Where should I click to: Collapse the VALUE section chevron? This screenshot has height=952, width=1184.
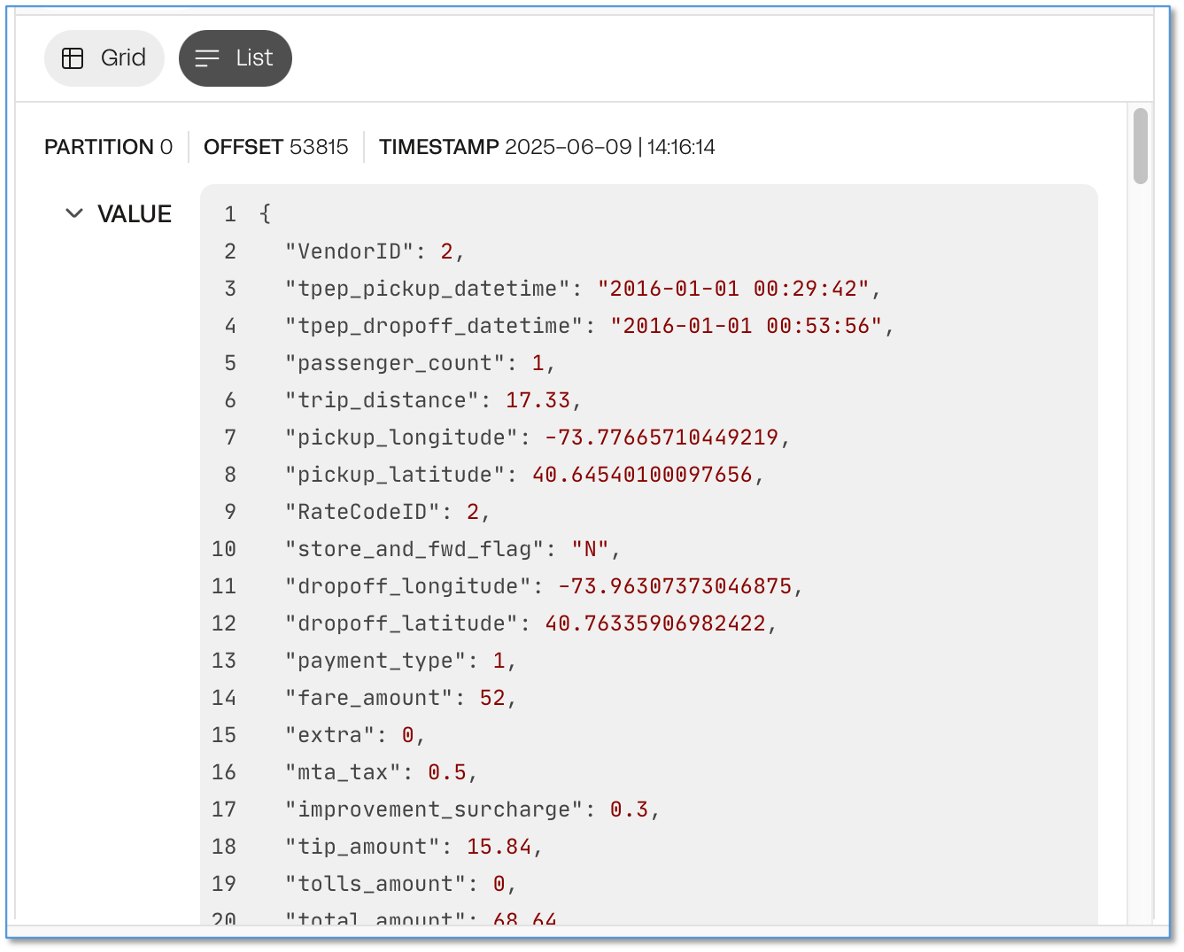tap(74, 214)
